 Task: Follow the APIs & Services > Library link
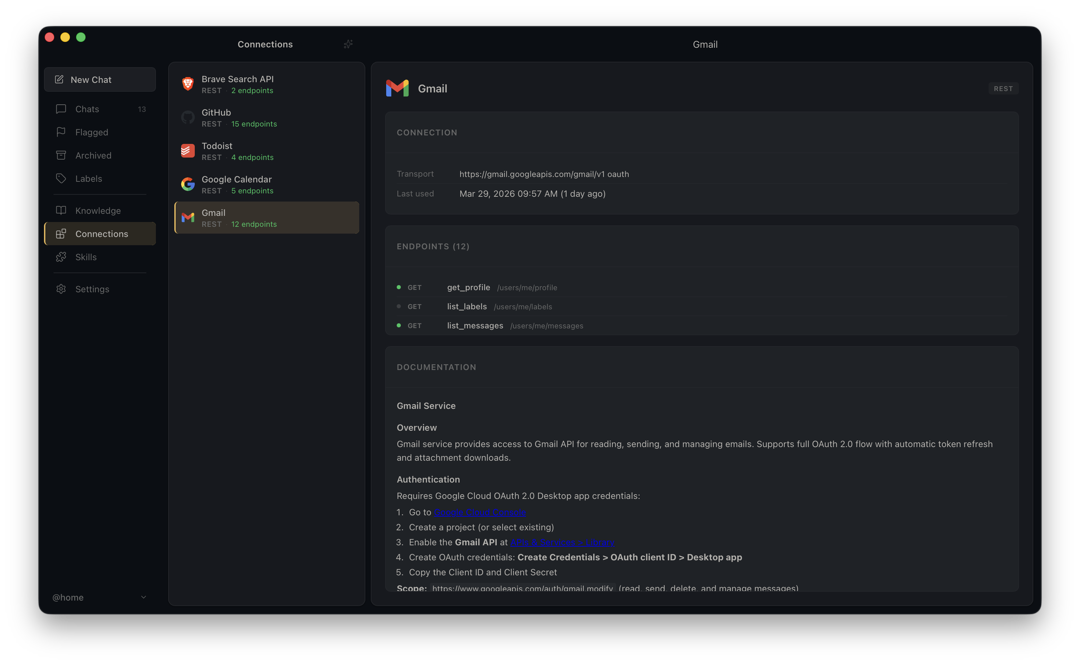562,542
